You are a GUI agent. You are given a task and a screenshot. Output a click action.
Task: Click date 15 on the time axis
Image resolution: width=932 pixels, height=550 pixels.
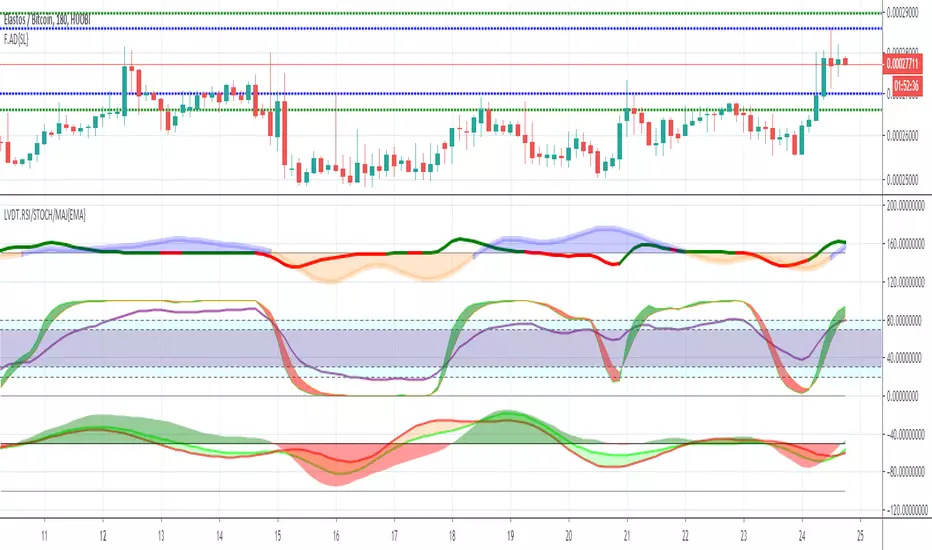click(278, 536)
